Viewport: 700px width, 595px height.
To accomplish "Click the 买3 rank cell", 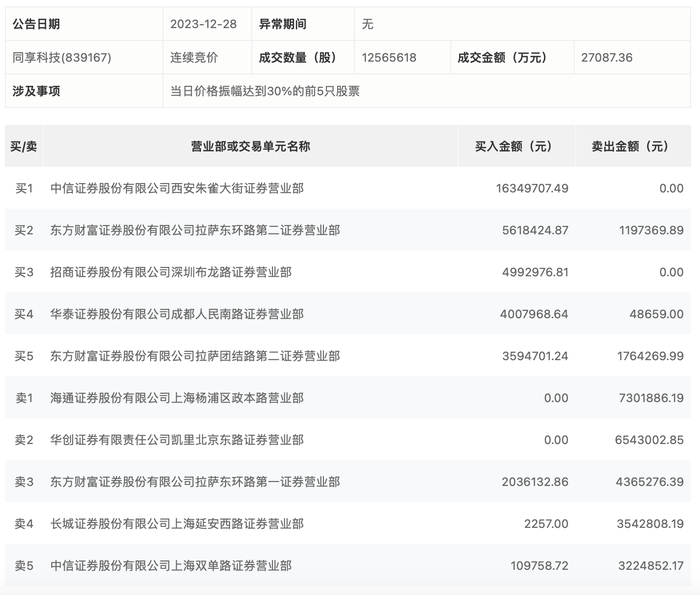I will click(x=24, y=272).
